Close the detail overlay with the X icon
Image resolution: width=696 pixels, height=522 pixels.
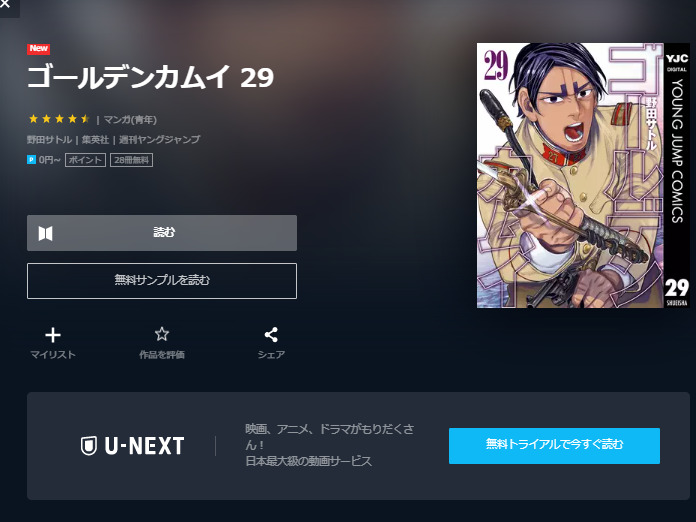click(5, 4)
